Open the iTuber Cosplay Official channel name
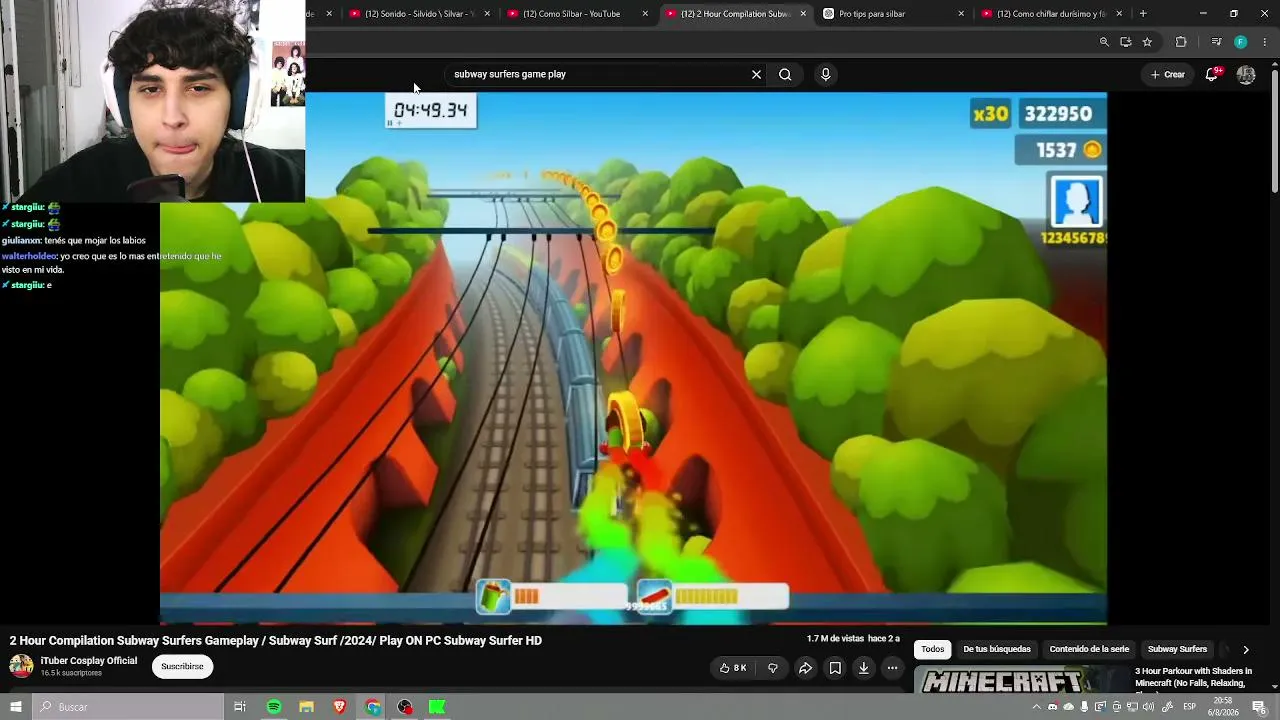Screen dimensions: 1280x720 pos(89,661)
